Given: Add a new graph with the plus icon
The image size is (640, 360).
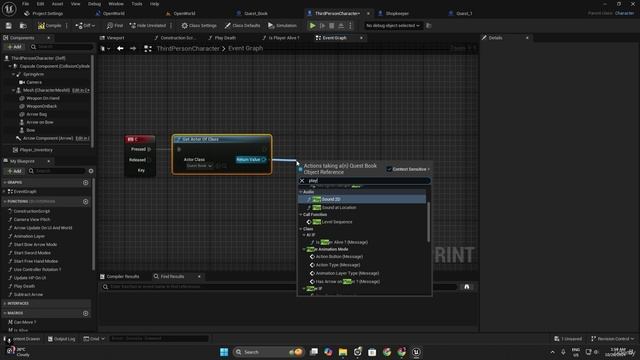Looking at the screenshot, I should (85, 182).
